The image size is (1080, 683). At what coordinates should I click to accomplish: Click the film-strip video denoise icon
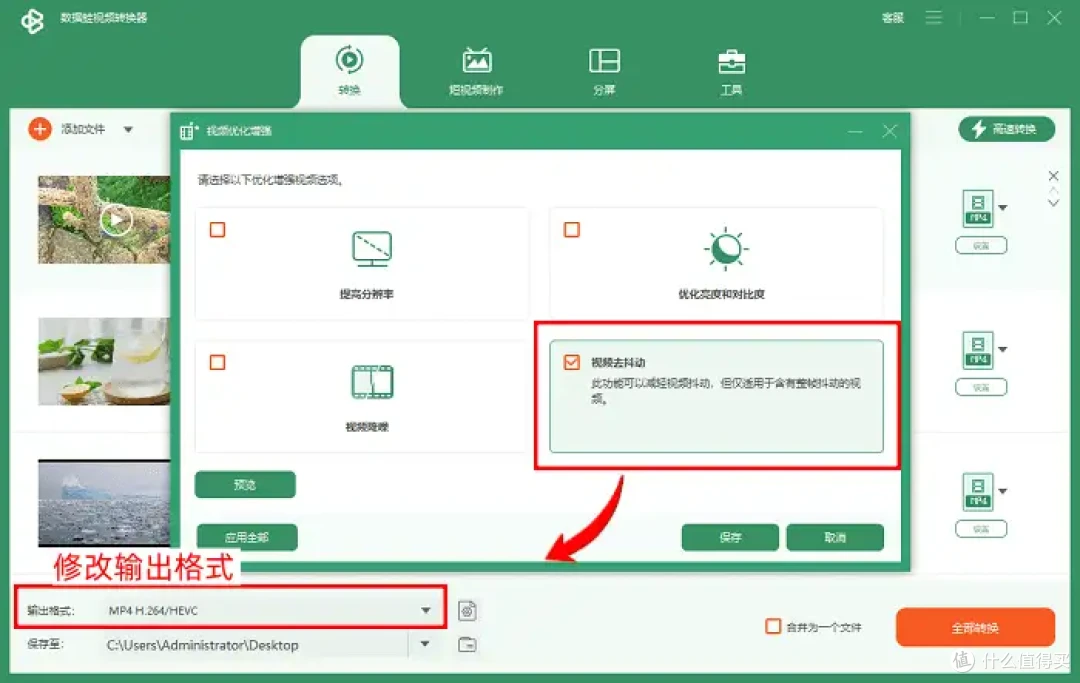tap(372, 381)
